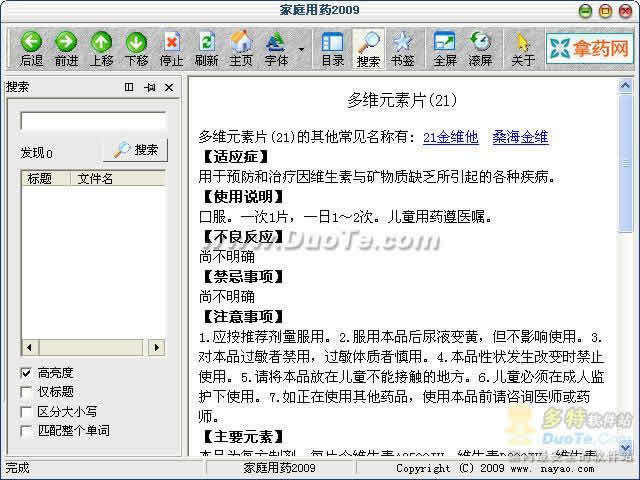Run search with the 搜索 button
The width and height of the screenshot is (640, 480).
136,150
